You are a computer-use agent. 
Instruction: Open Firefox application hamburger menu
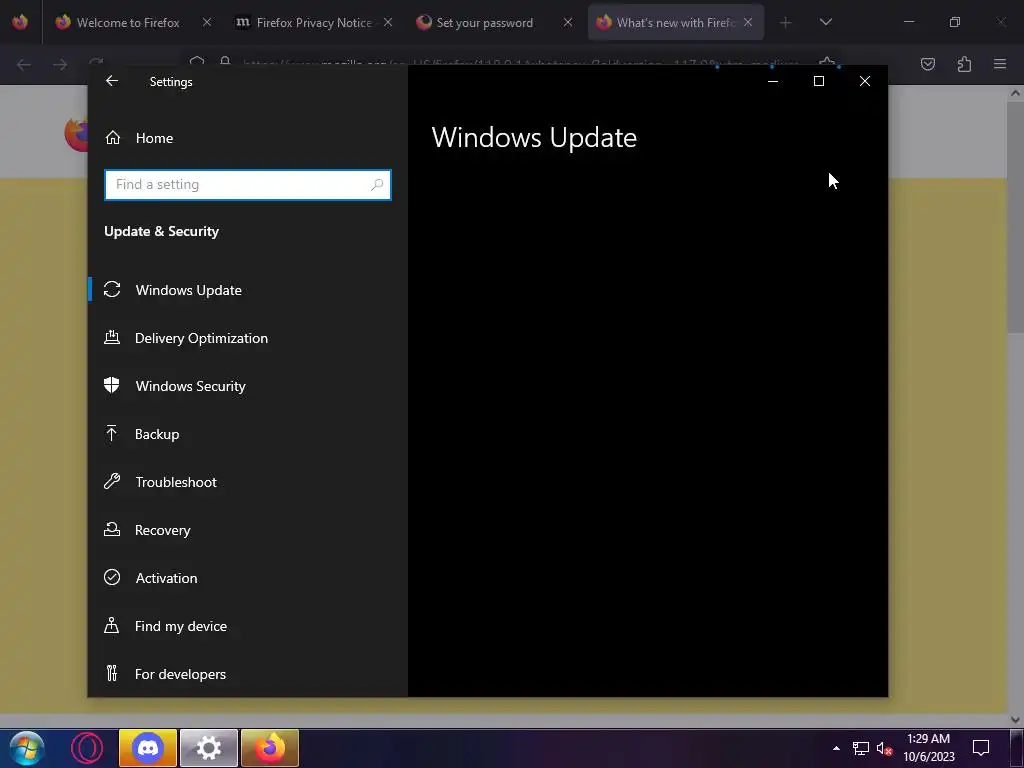(x=1000, y=64)
